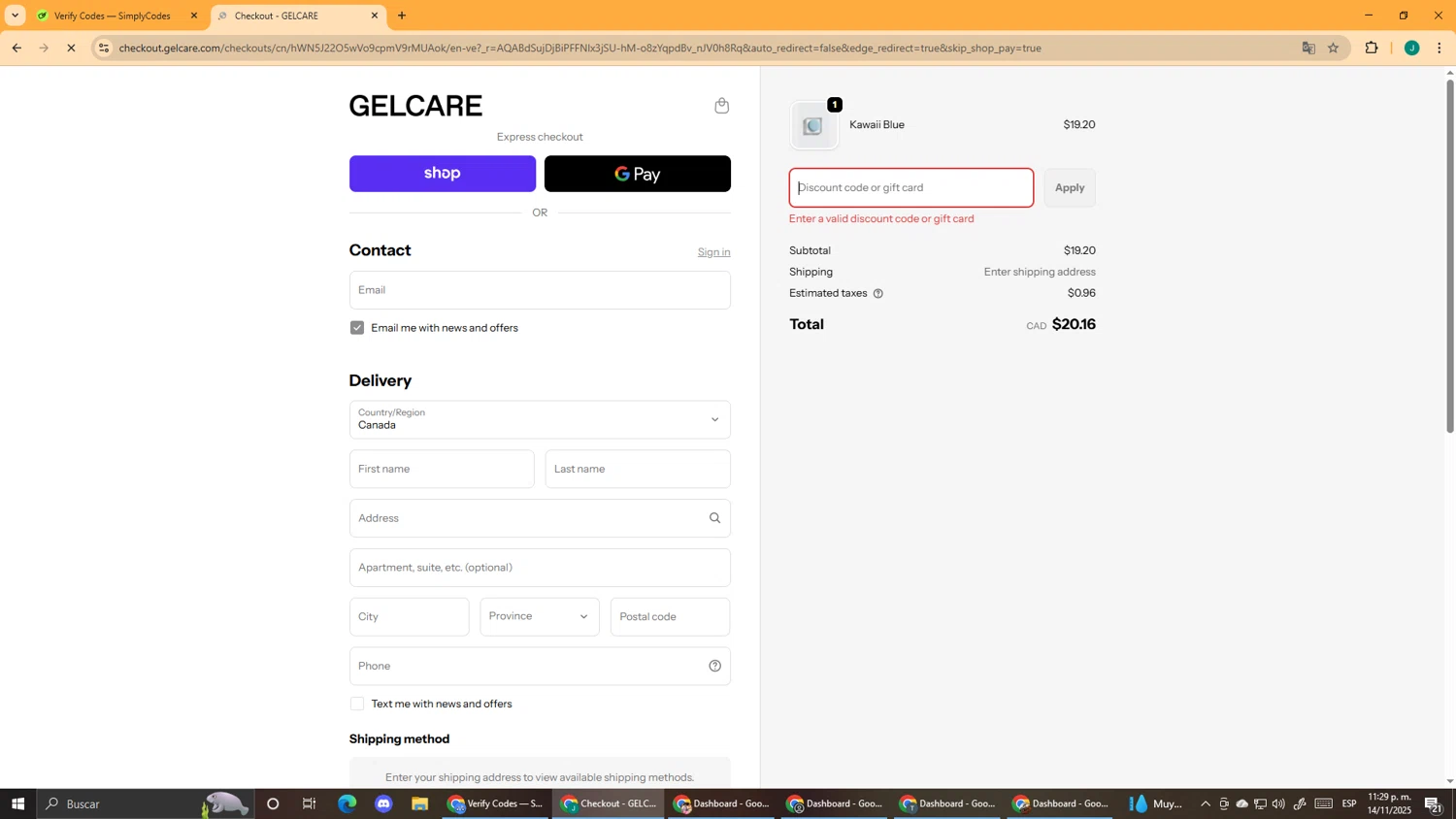1456x819 pixels.
Task: Open the Province dropdown
Action: (x=540, y=617)
